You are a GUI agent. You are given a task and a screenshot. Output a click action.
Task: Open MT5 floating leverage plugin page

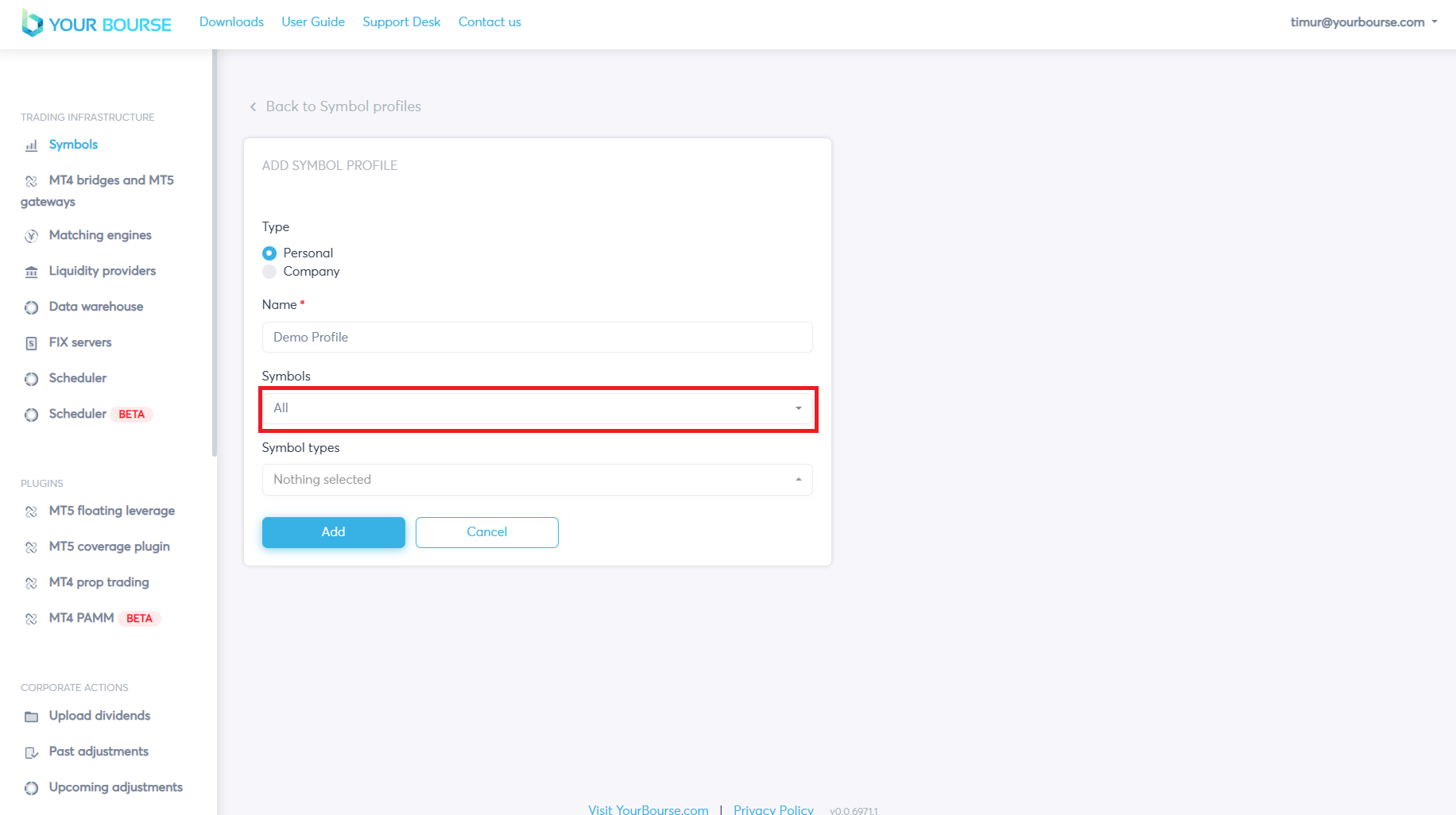pyautogui.click(x=112, y=511)
